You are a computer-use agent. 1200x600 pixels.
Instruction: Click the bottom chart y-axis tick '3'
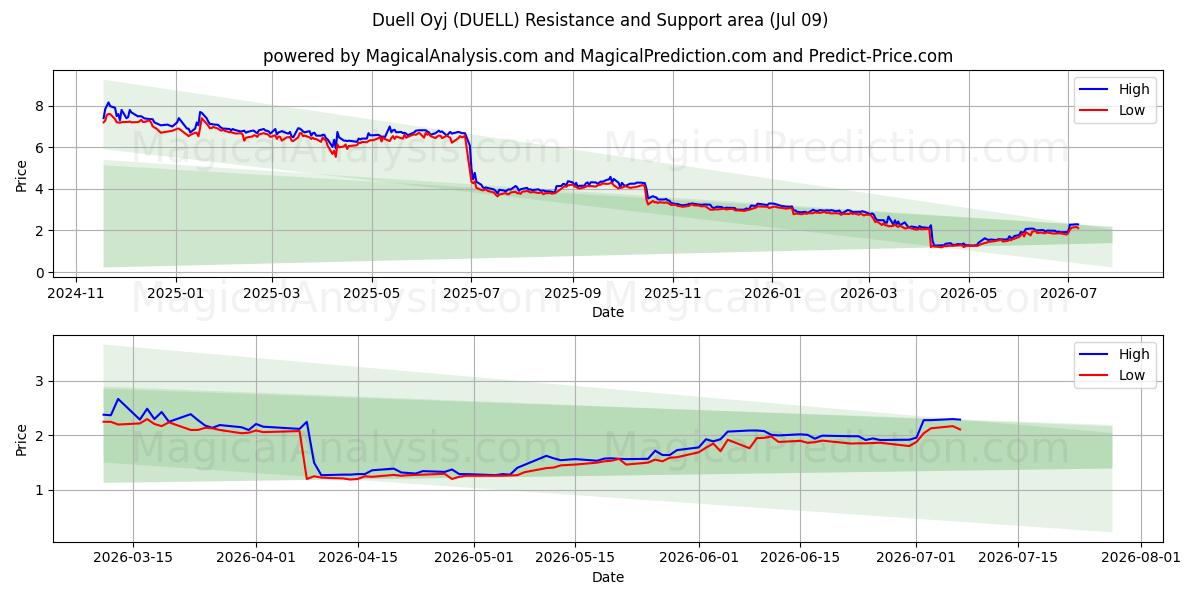40,381
